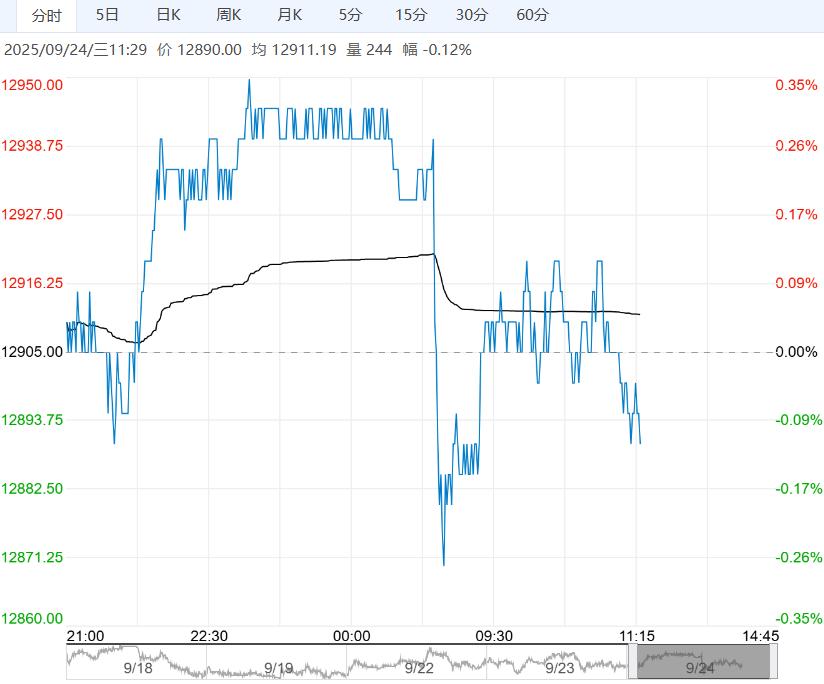Screen dimensions: 824x684
Task: Jump to 9/19 in the overview timeline
Action: (279, 668)
